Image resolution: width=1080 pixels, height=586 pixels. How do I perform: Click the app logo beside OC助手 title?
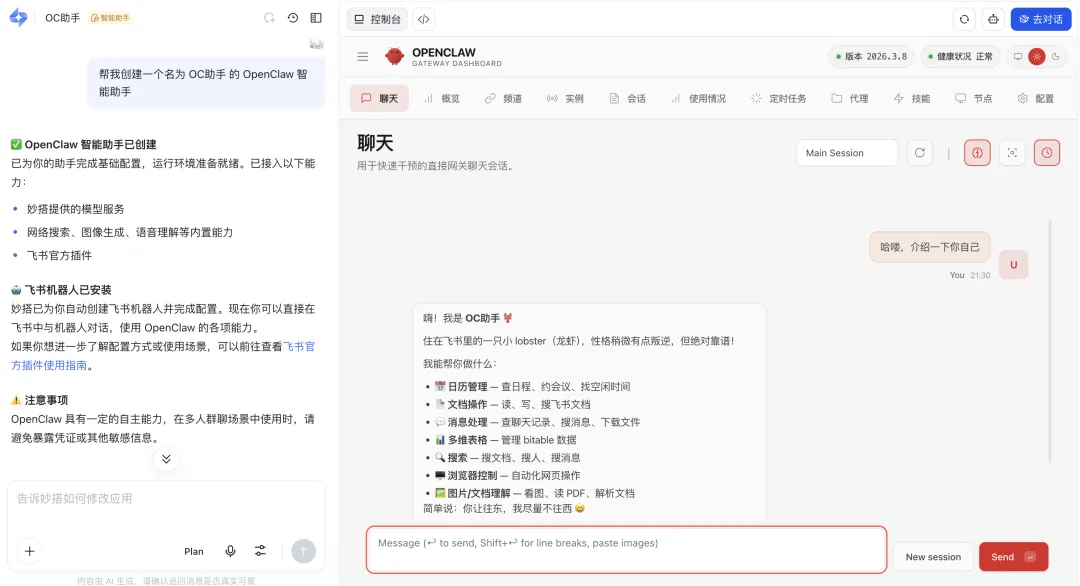(19, 18)
